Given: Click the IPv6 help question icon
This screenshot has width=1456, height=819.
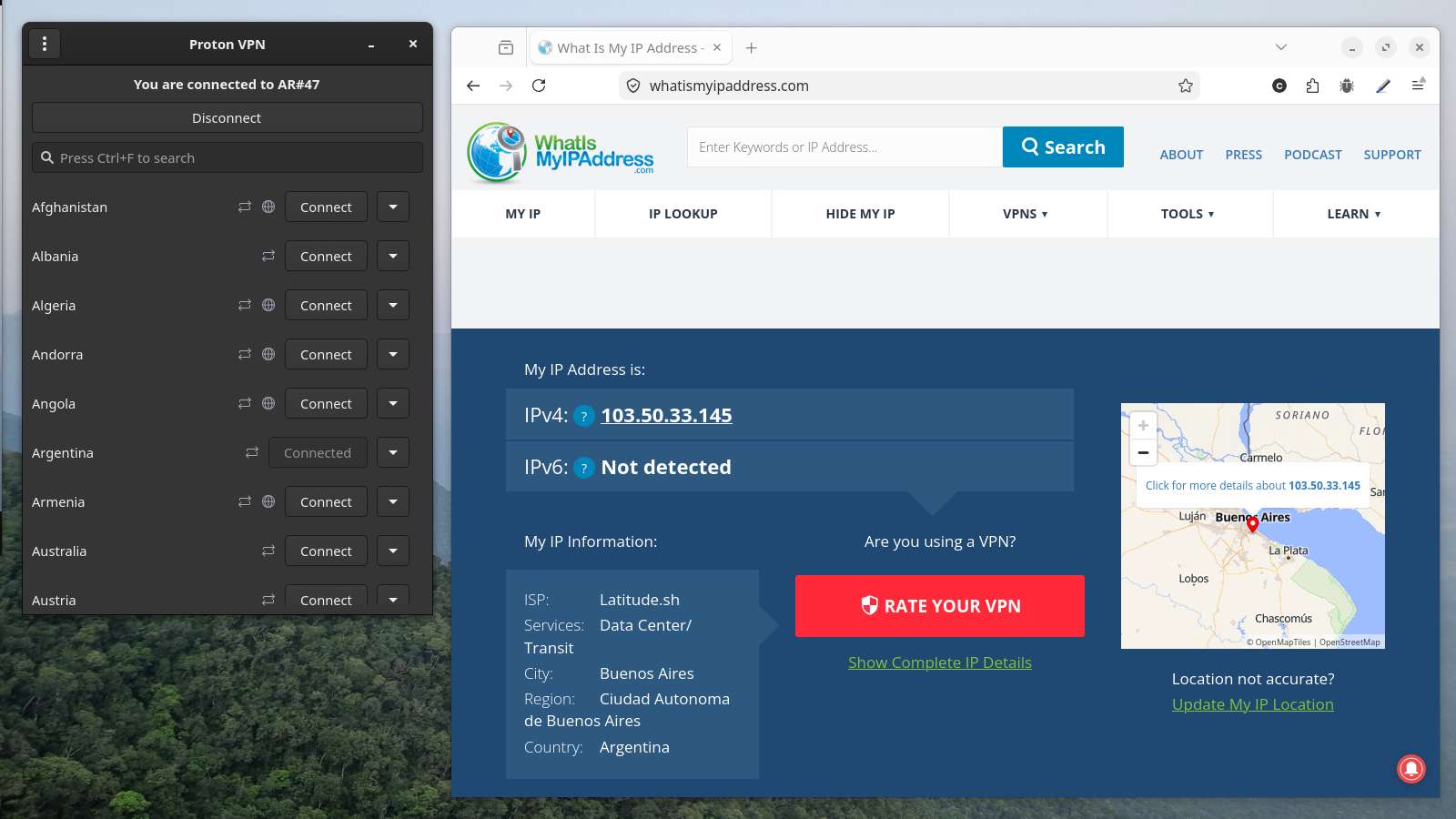Looking at the screenshot, I should (584, 468).
